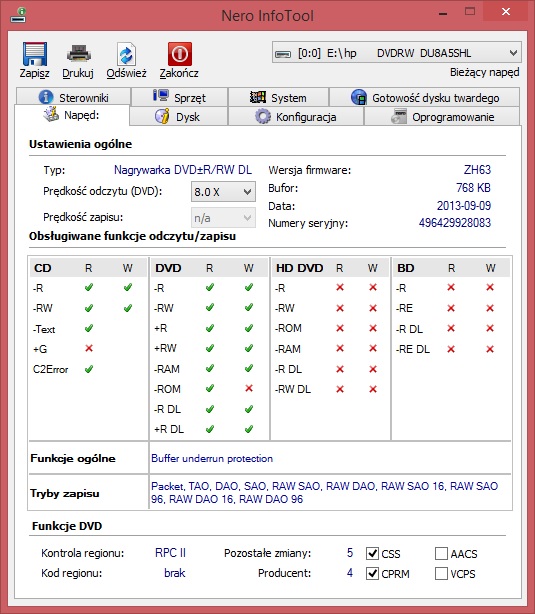
Task: Click the Drukuj printer icon
Action: point(78,54)
